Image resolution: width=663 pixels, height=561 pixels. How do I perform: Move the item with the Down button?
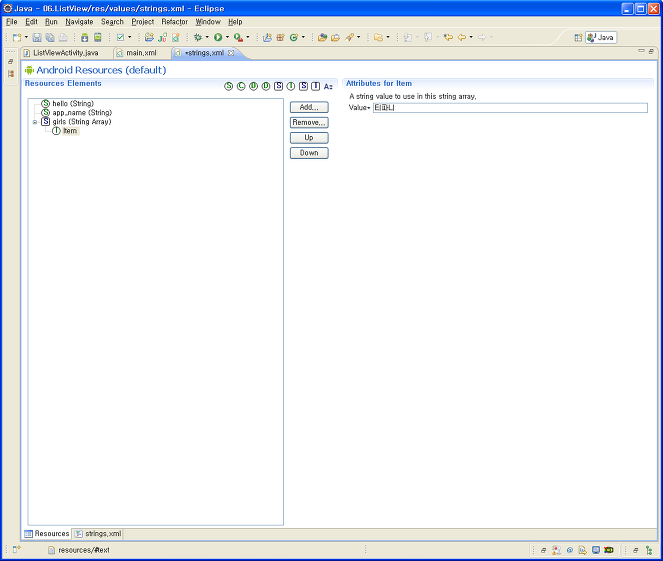point(309,153)
